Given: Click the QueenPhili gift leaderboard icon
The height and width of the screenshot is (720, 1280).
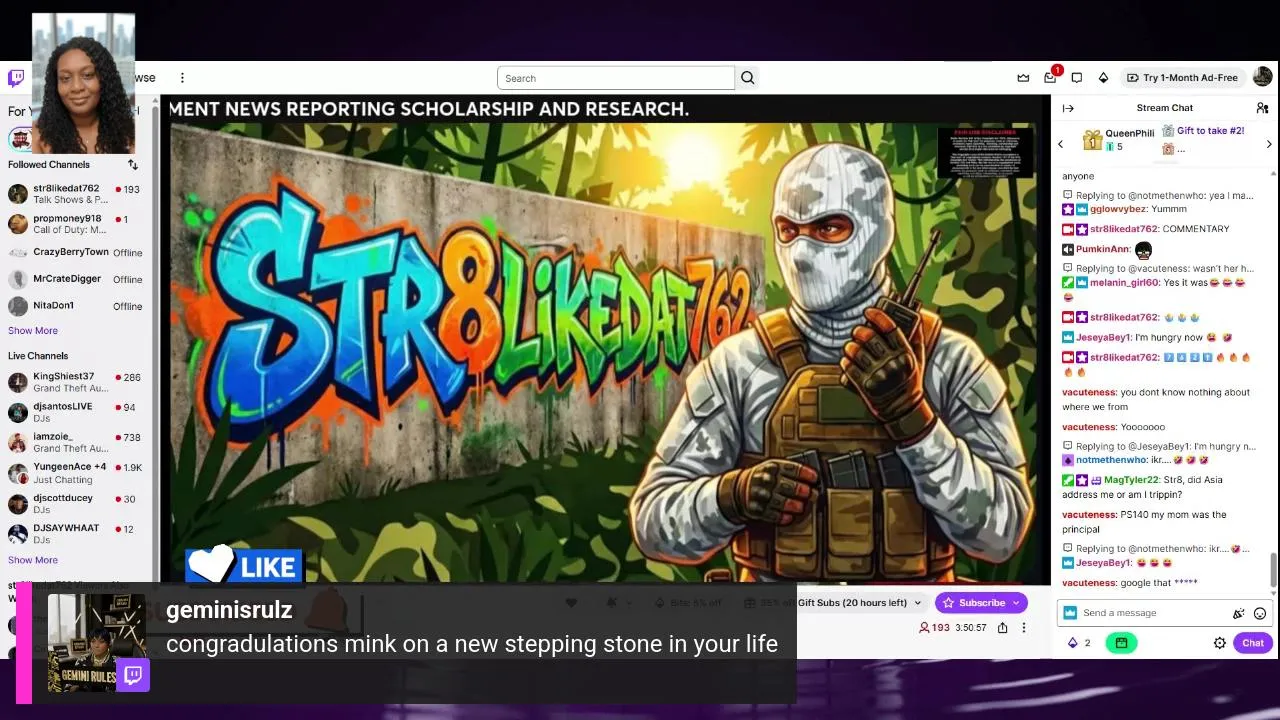Looking at the screenshot, I should pyautogui.click(x=1093, y=140).
